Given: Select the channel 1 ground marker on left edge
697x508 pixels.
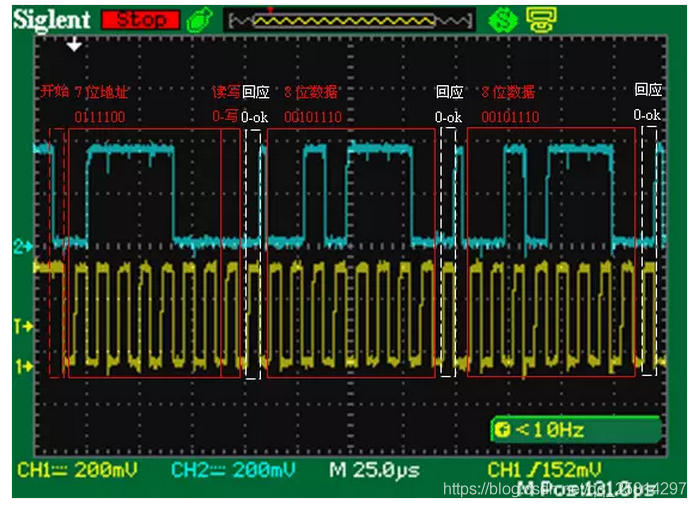Looking at the screenshot, I should (x=23, y=366).
